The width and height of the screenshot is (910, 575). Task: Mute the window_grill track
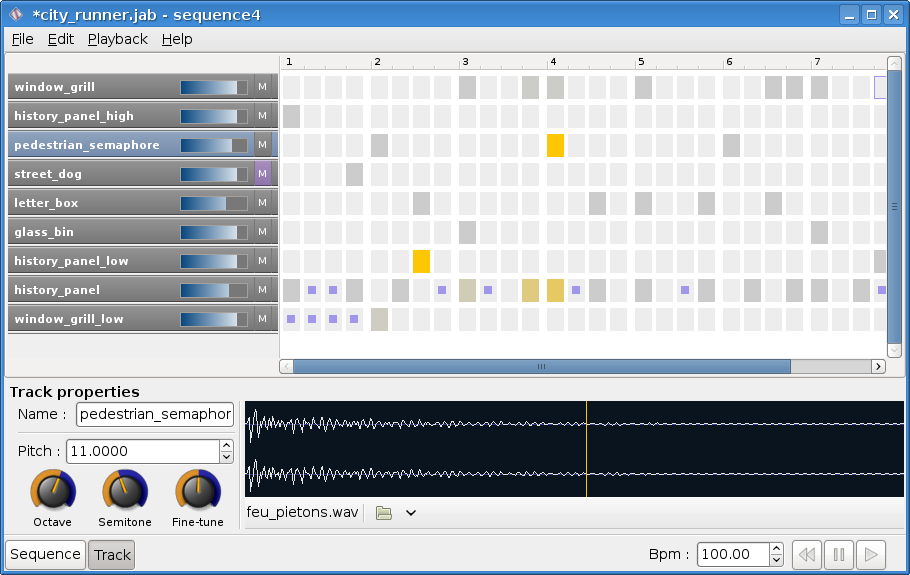[263, 86]
